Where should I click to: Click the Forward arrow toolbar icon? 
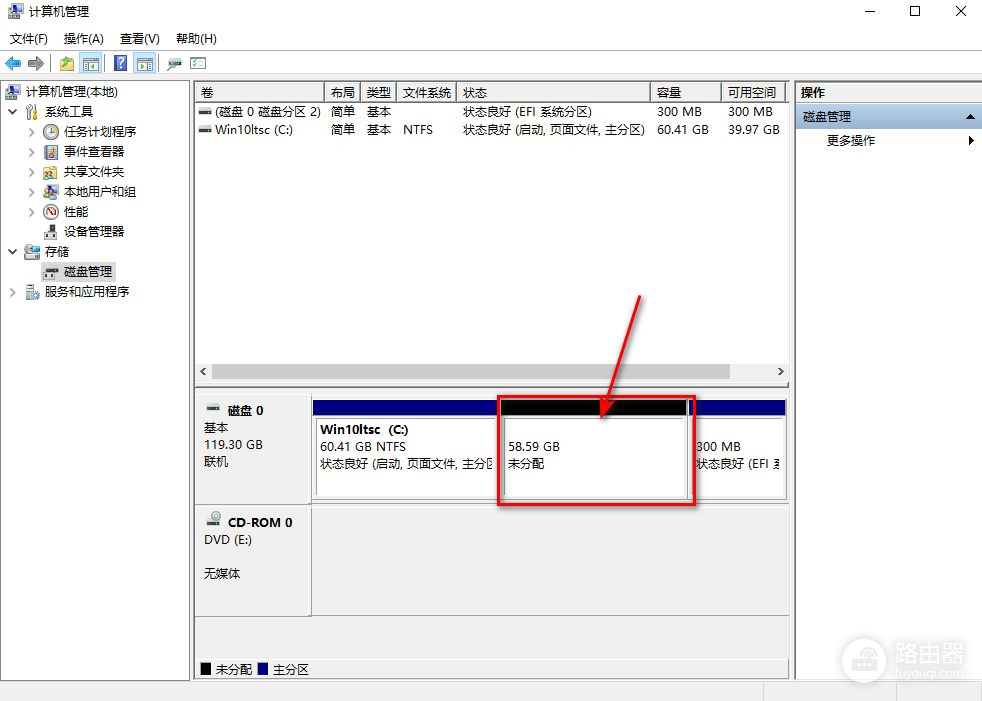tap(36, 63)
